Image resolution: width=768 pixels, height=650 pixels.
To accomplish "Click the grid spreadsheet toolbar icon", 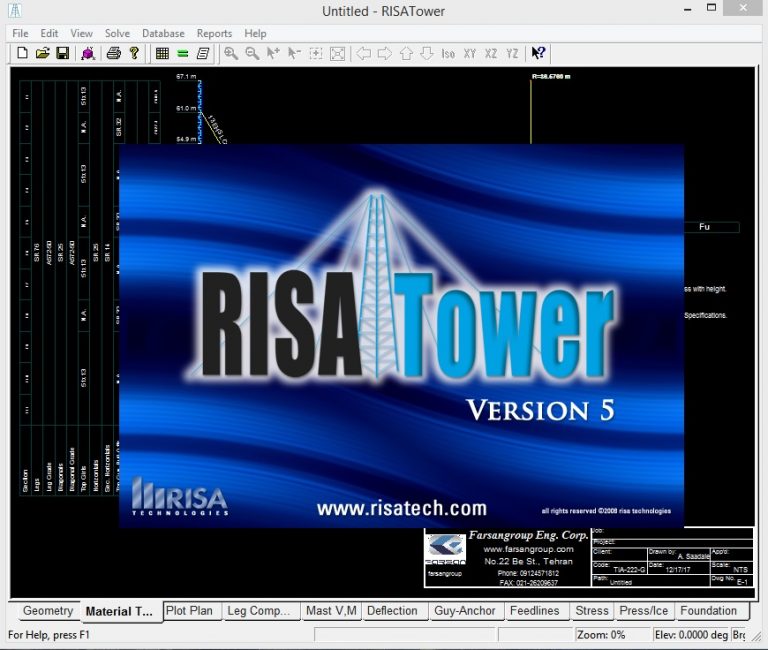I will (162, 53).
